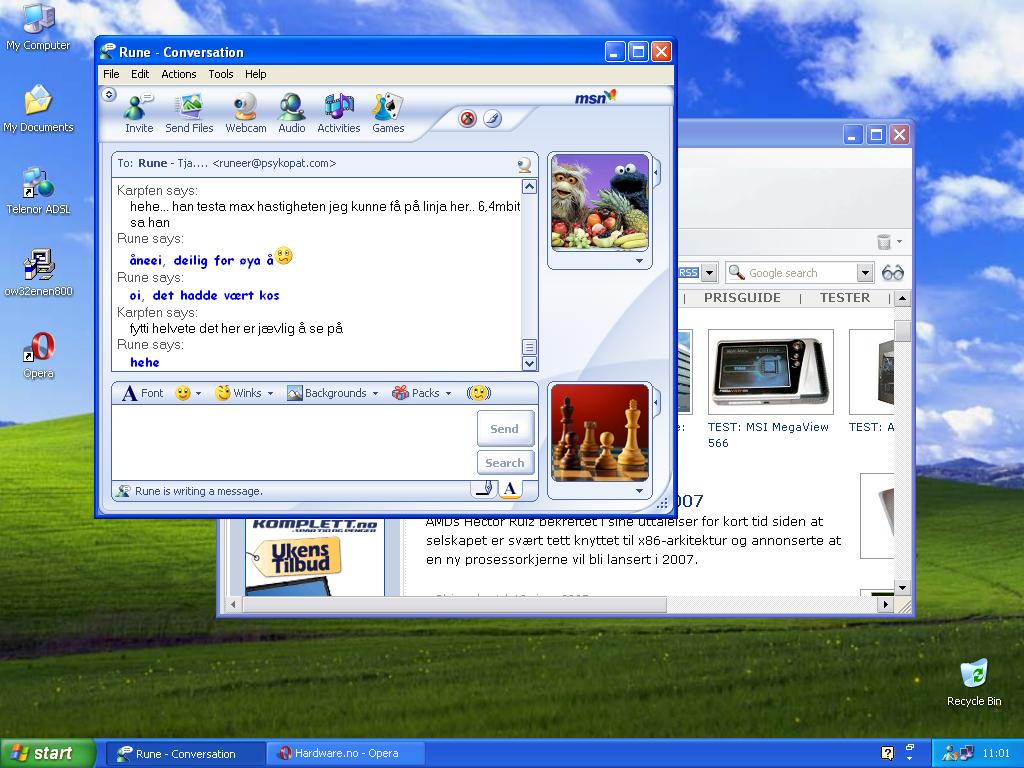1024x768 pixels.
Task: Switch to Hardware.no - Opera taskbar button
Action: point(346,753)
